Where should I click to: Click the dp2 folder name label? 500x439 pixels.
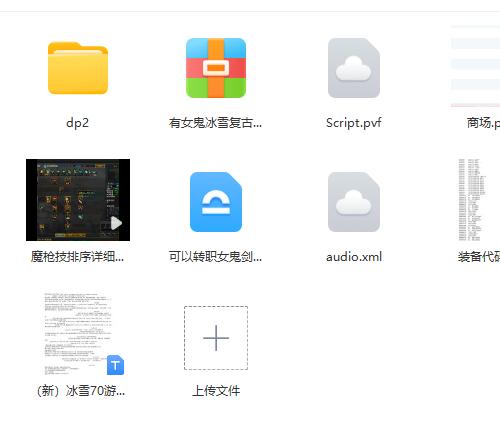78,123
